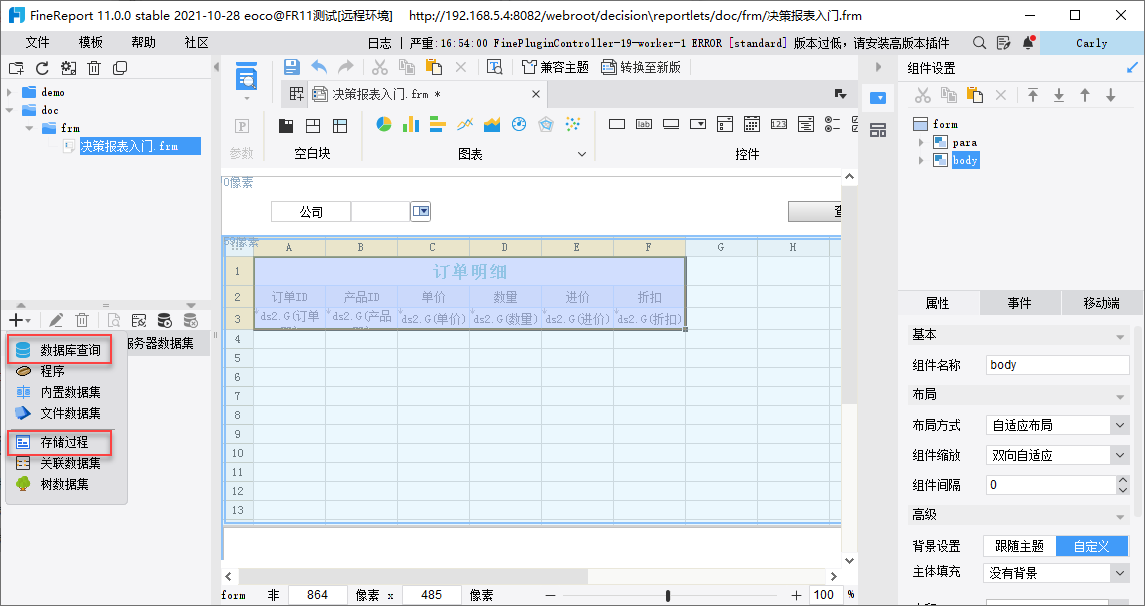Click the search magnifier near Carly
The image size is (1145, 606).
pos(979,43)
